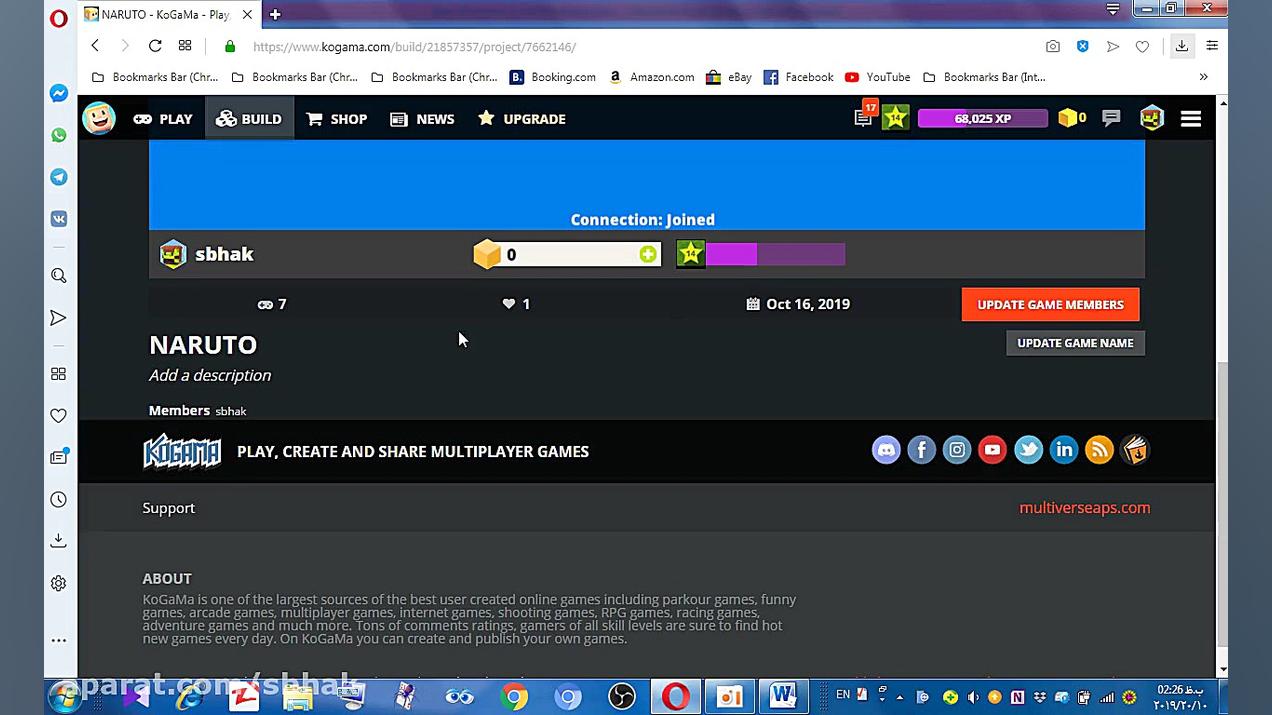Open VK in the Opera sidebar
The height and width of the screenshot is (715, 1272).
(x=59, y=219)
